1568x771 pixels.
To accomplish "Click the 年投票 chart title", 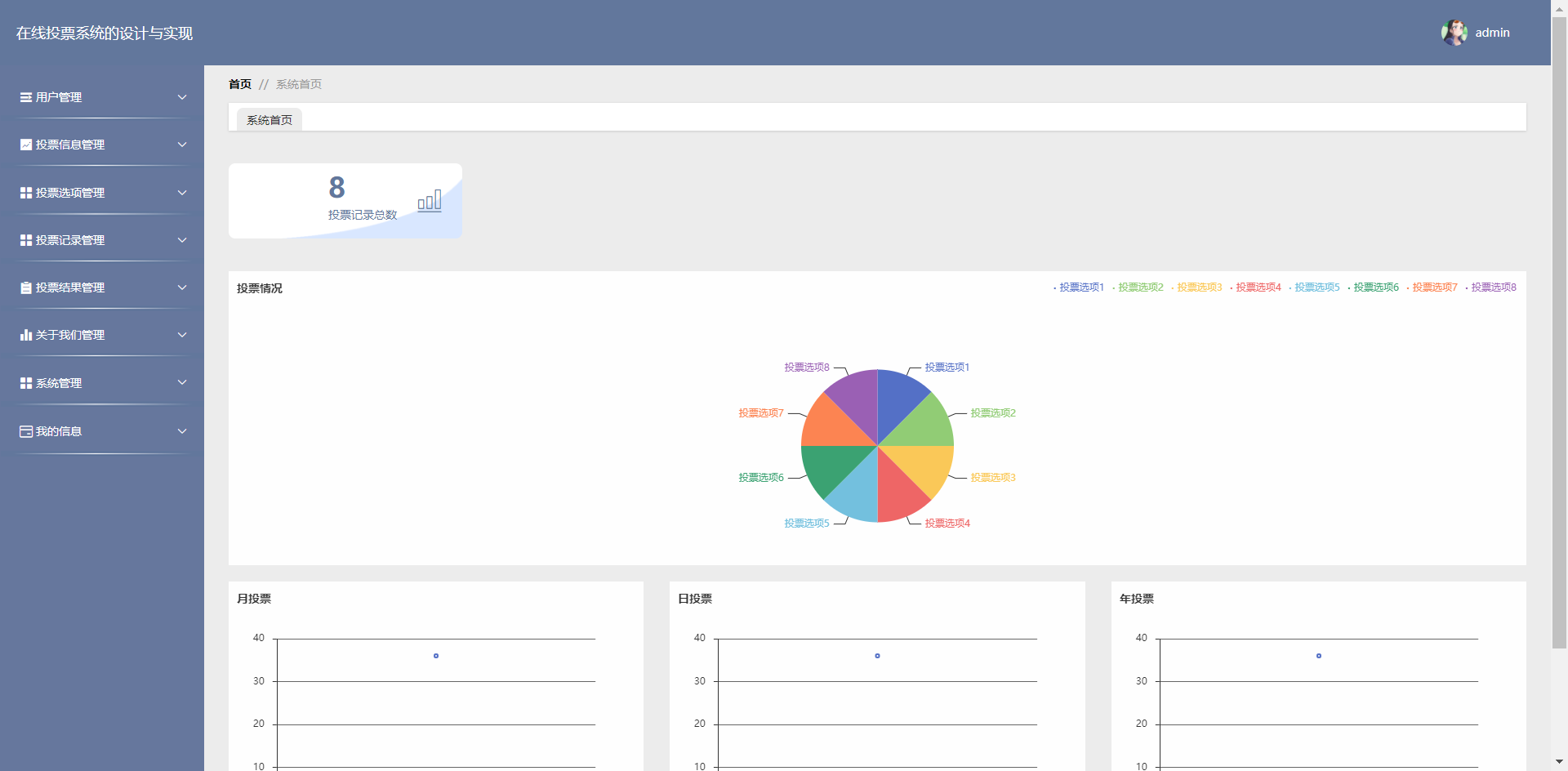I will [1137, 599].
